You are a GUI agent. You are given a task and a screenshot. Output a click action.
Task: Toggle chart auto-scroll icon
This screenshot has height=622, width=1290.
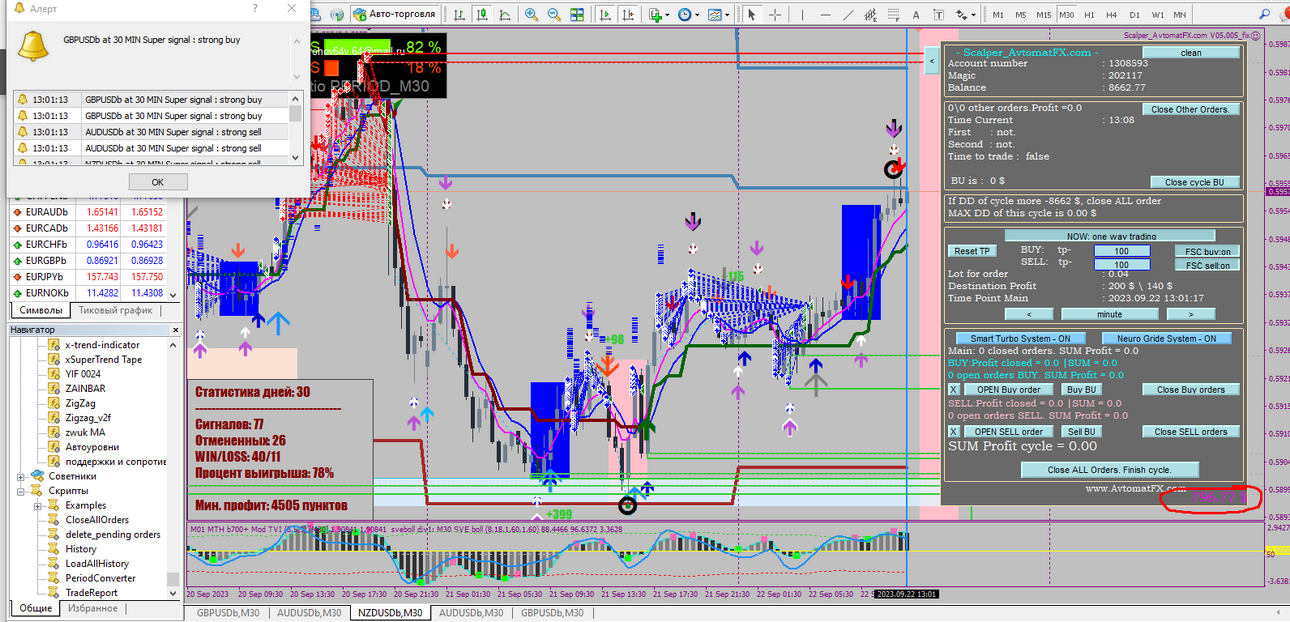(606, 15)
